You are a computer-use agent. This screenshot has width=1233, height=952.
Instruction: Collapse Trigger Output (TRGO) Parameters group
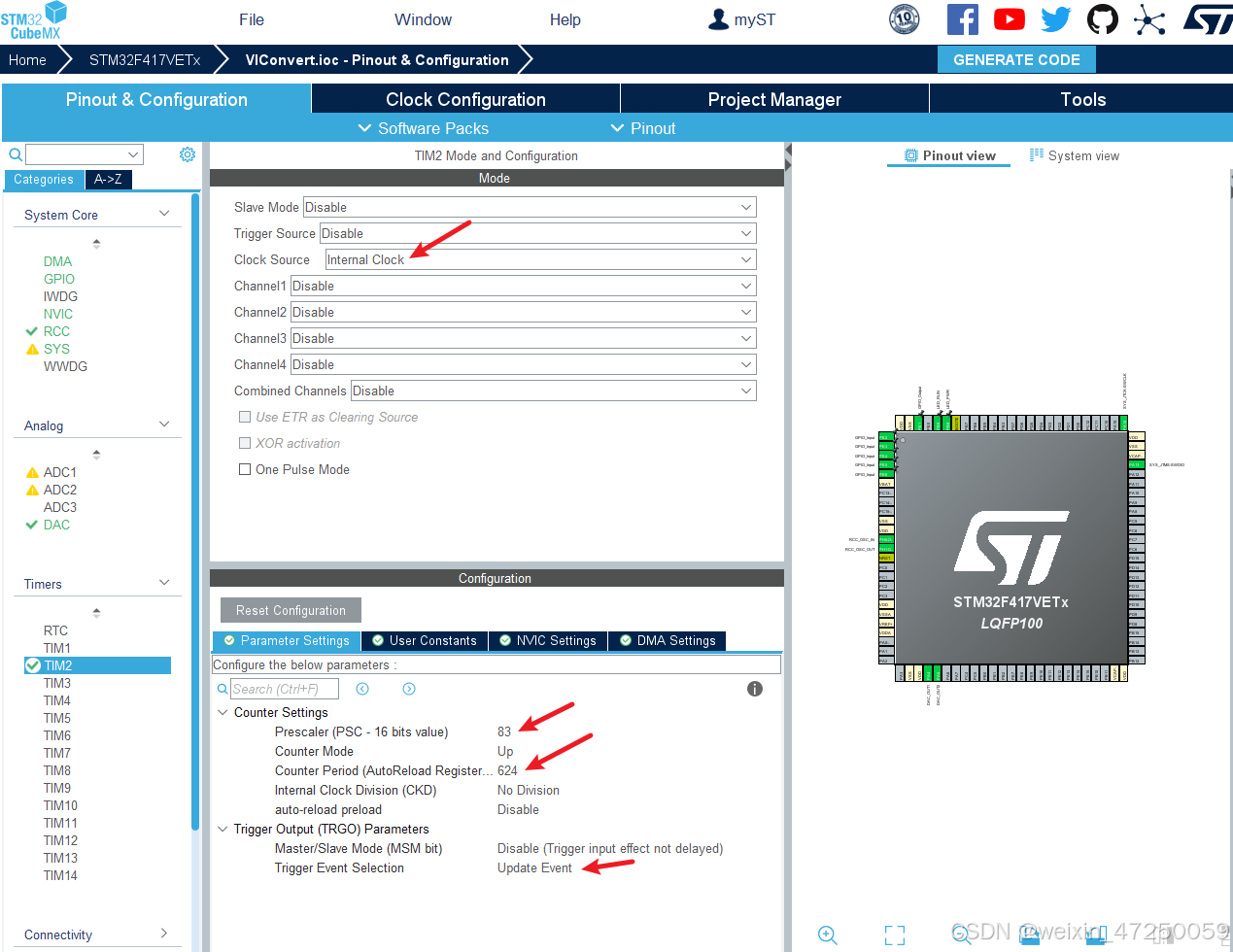point(223,829)
